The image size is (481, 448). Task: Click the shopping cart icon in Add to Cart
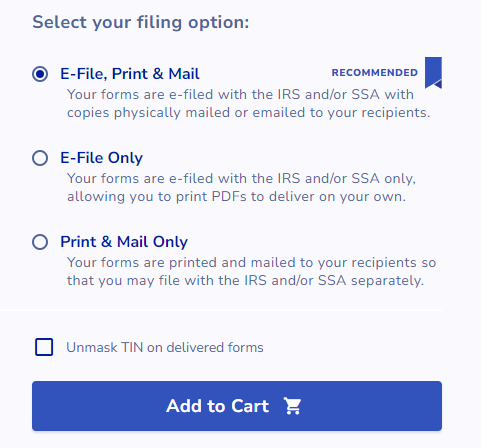(292, 406)
